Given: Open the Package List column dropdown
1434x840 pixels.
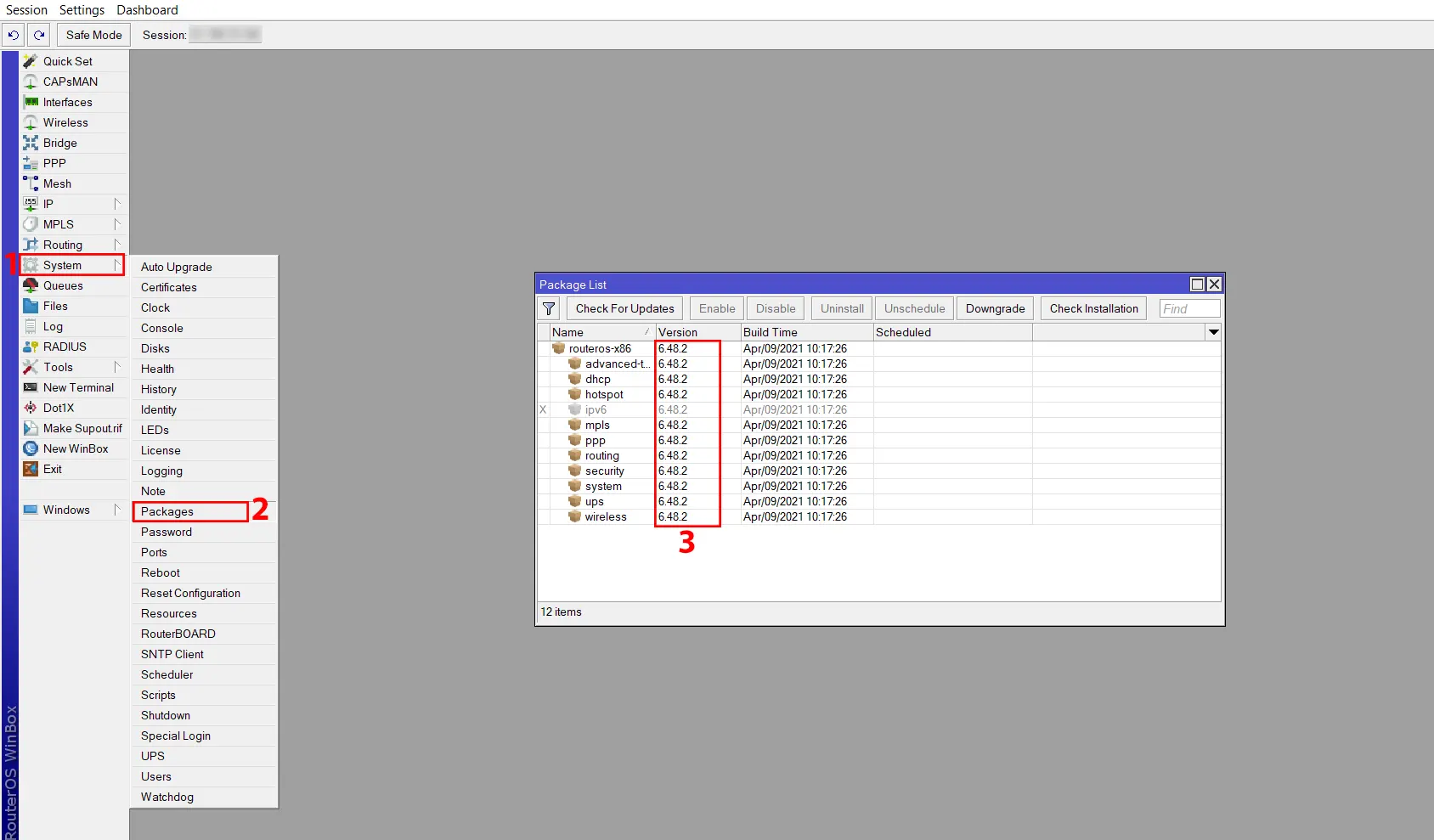Looking at the screenshot, I should click(1213, 332).
